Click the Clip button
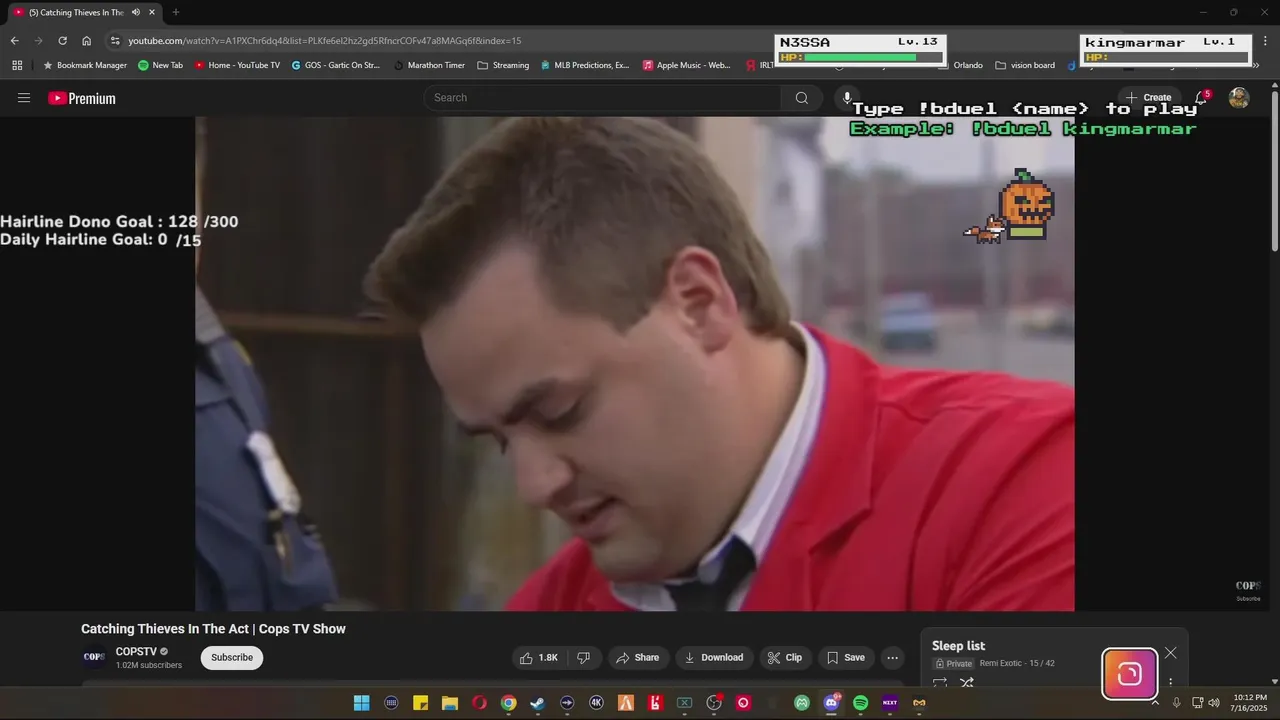 pos(785,658)
